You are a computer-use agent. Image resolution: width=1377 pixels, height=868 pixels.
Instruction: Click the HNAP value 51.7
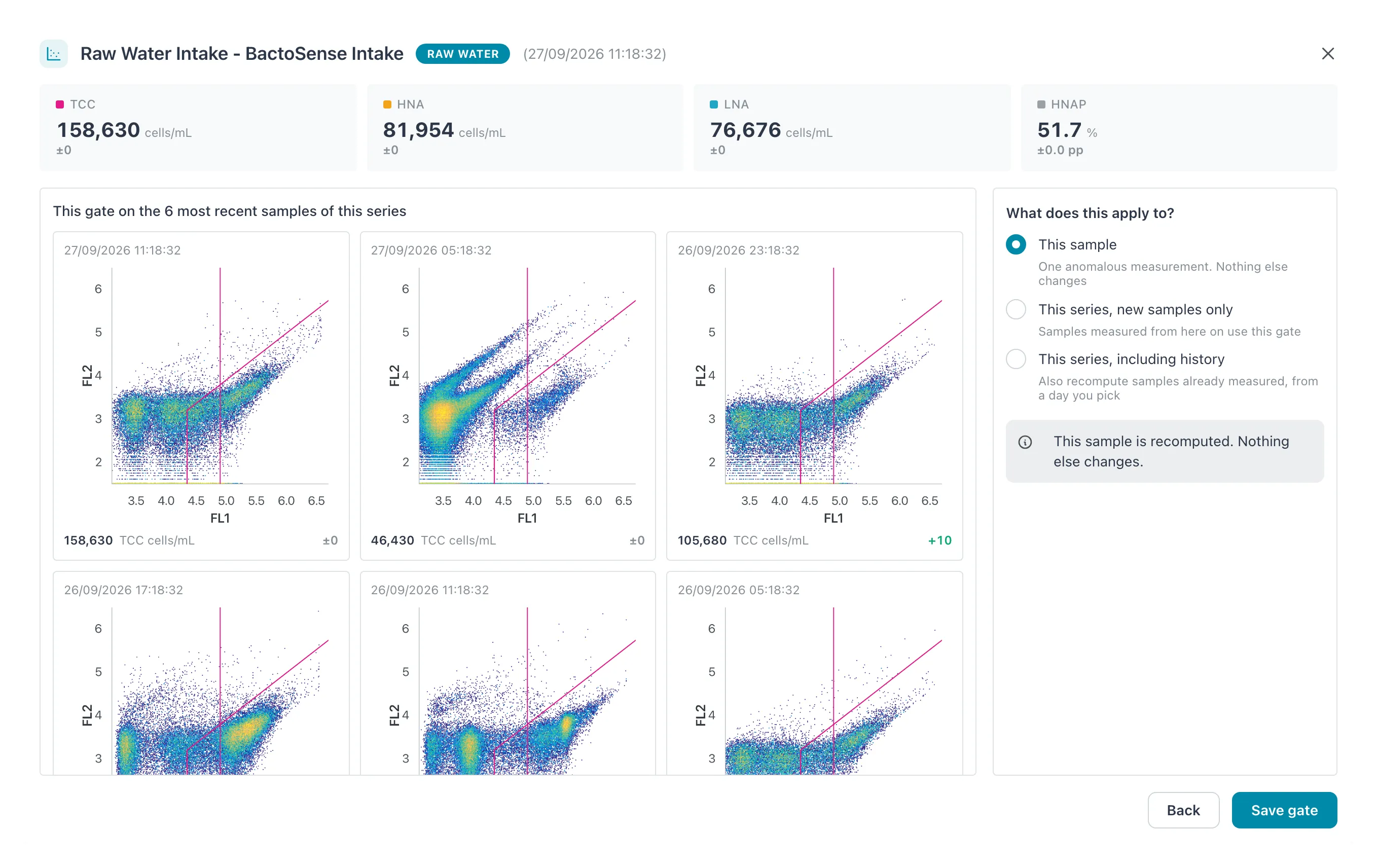[x=1059, y=130]
